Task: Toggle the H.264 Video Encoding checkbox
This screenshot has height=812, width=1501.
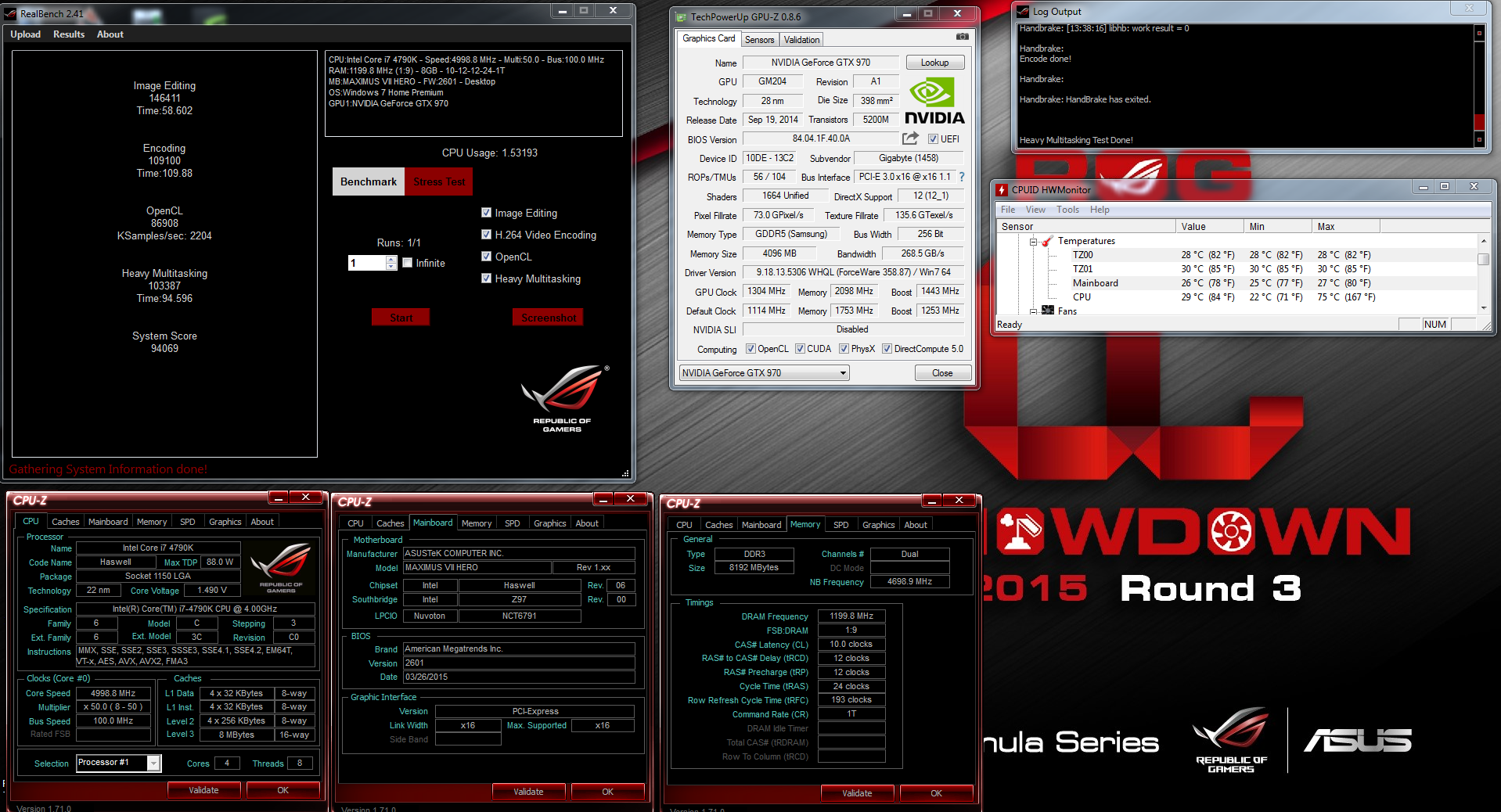Action: tap(486, 235)
